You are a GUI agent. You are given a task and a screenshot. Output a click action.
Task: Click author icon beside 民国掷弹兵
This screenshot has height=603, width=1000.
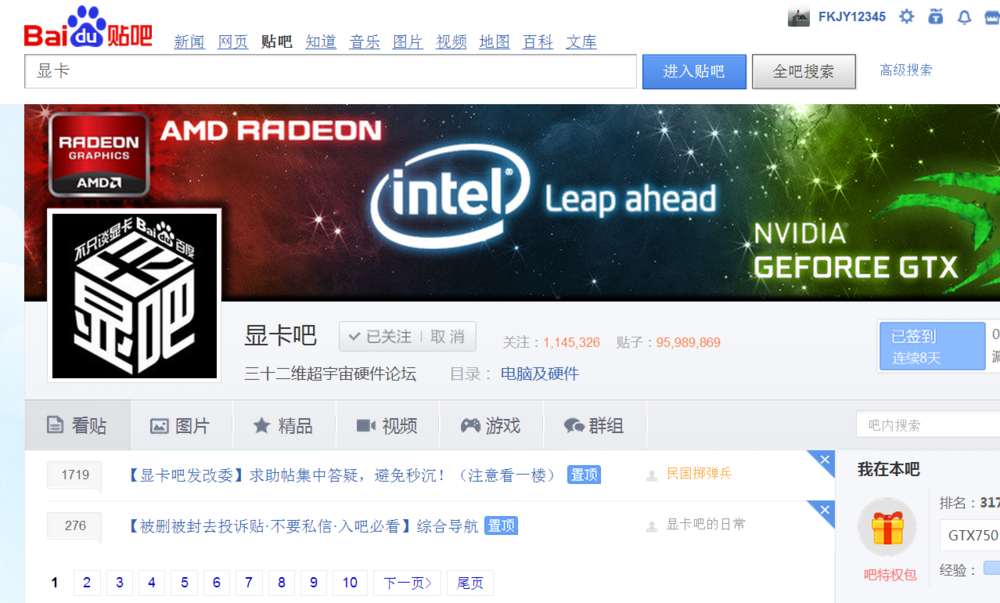click(652, 476)
